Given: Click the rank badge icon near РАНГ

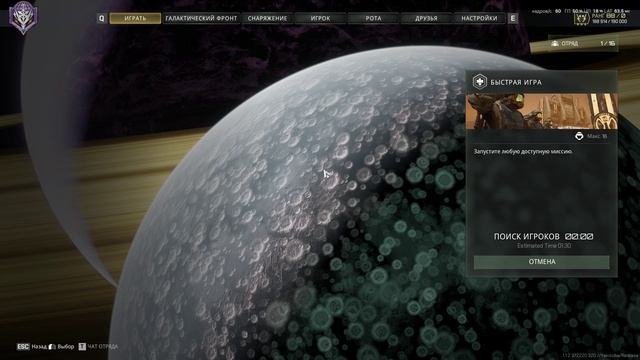Looking at the screenshot, I should pos(581,18).
